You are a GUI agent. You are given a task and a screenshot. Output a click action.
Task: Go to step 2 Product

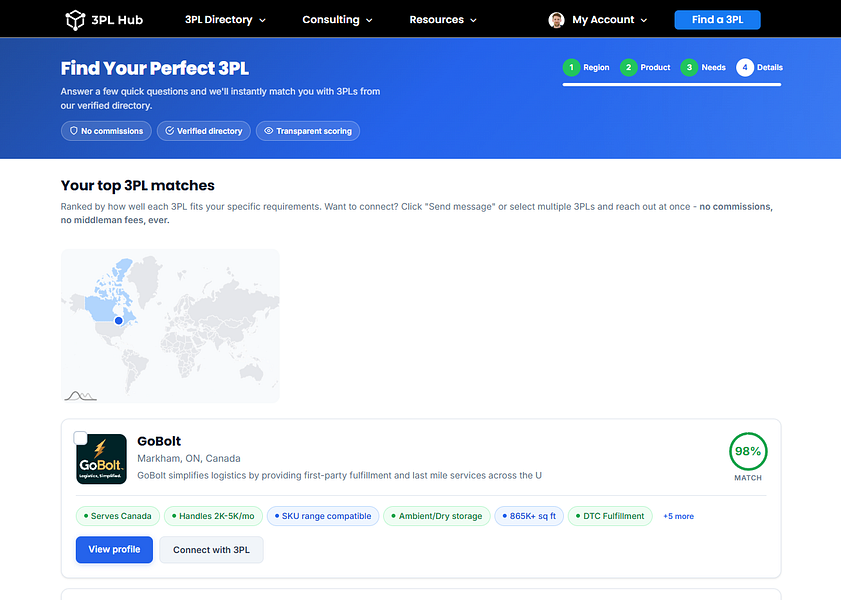click(x=645, y=68)
